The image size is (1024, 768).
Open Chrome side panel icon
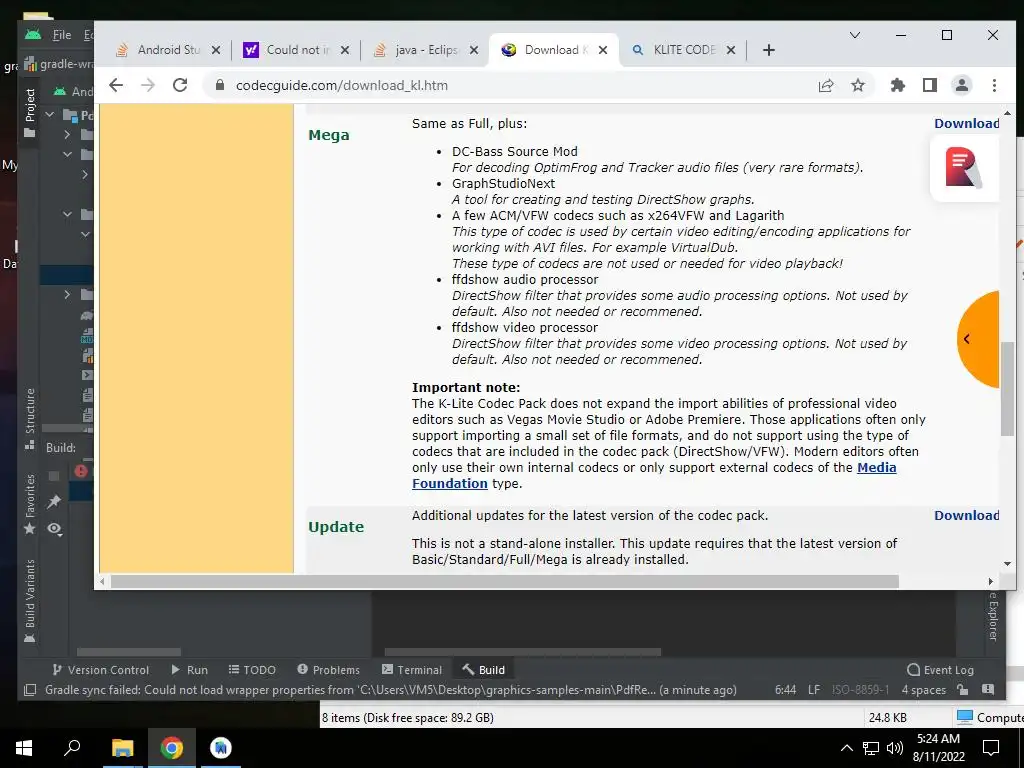pyautogui.click(x=930, y=85)
